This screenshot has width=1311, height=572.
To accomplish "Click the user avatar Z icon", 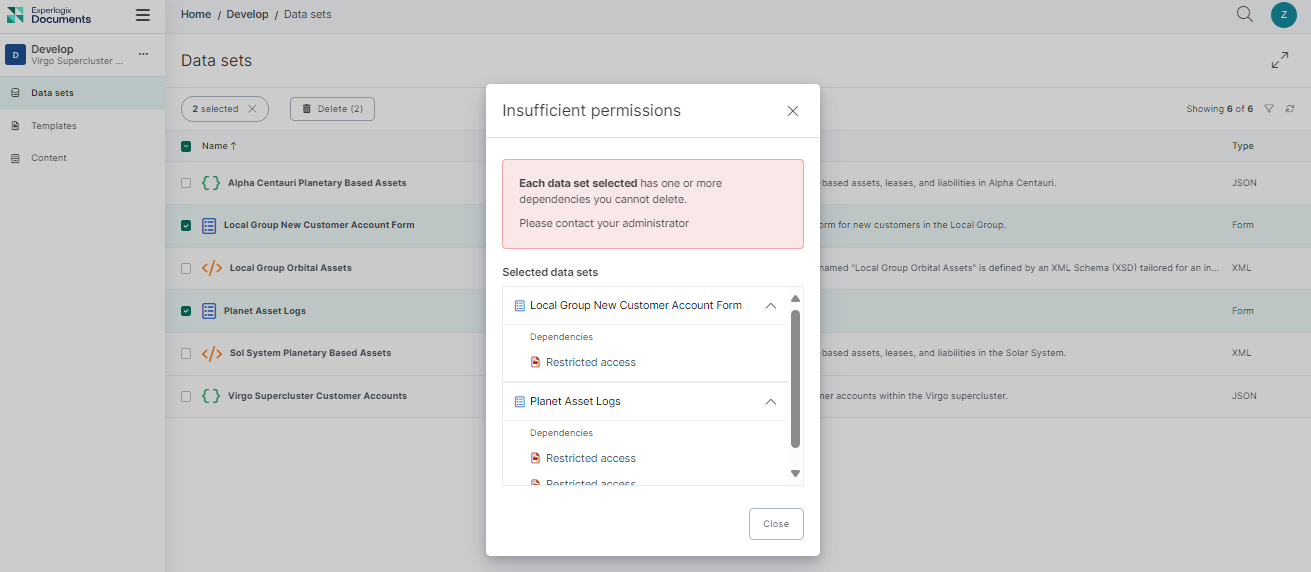I will [x=1283, y=15].
